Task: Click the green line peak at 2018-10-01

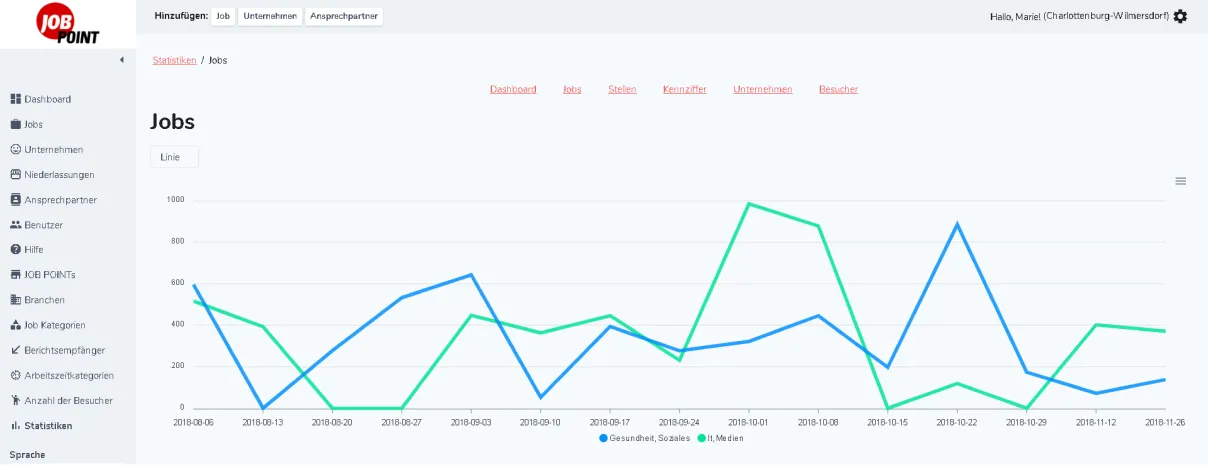Action: click(x=749, y=204)
